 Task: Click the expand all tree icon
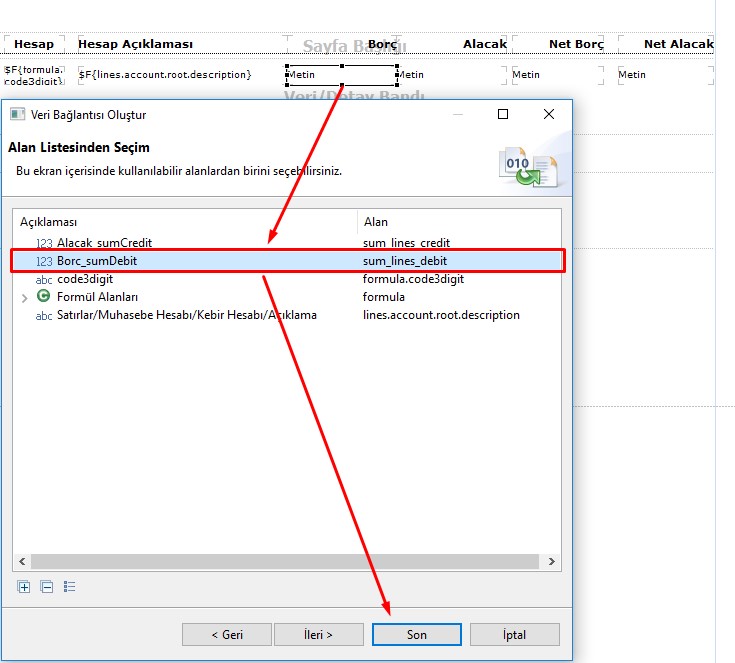24,587
